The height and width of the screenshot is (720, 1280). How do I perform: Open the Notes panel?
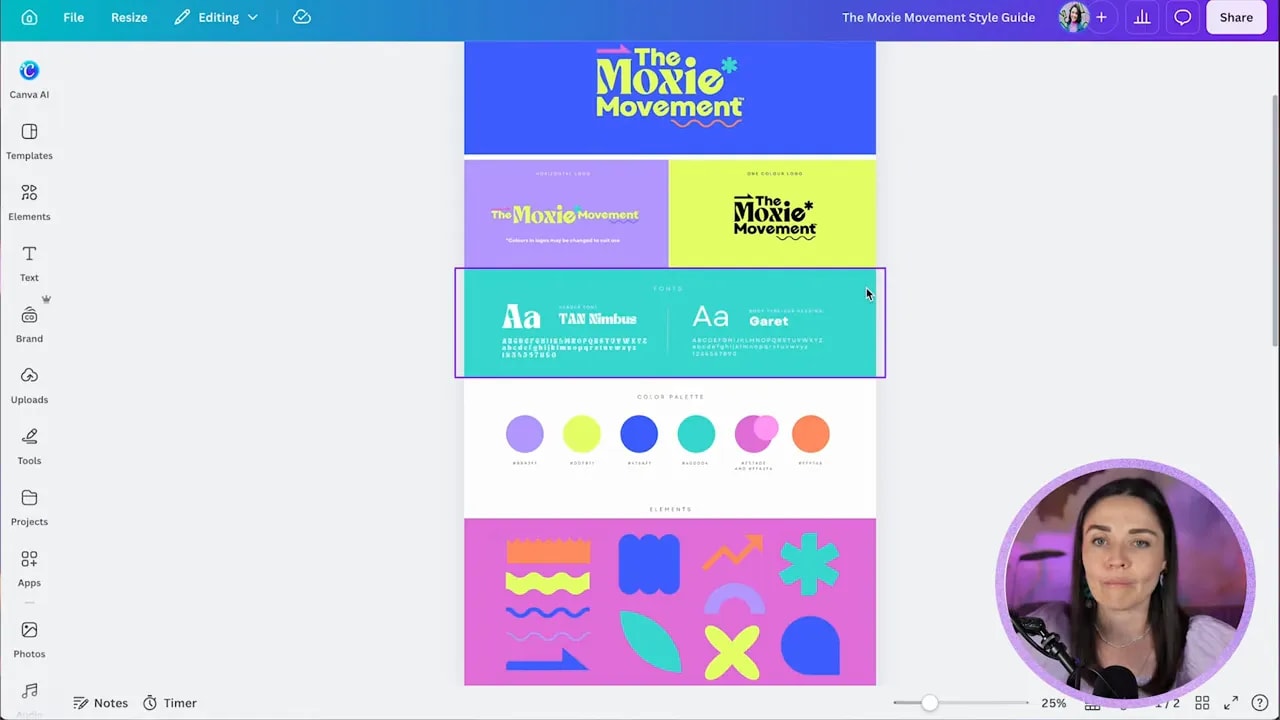[x=101, y=703]
